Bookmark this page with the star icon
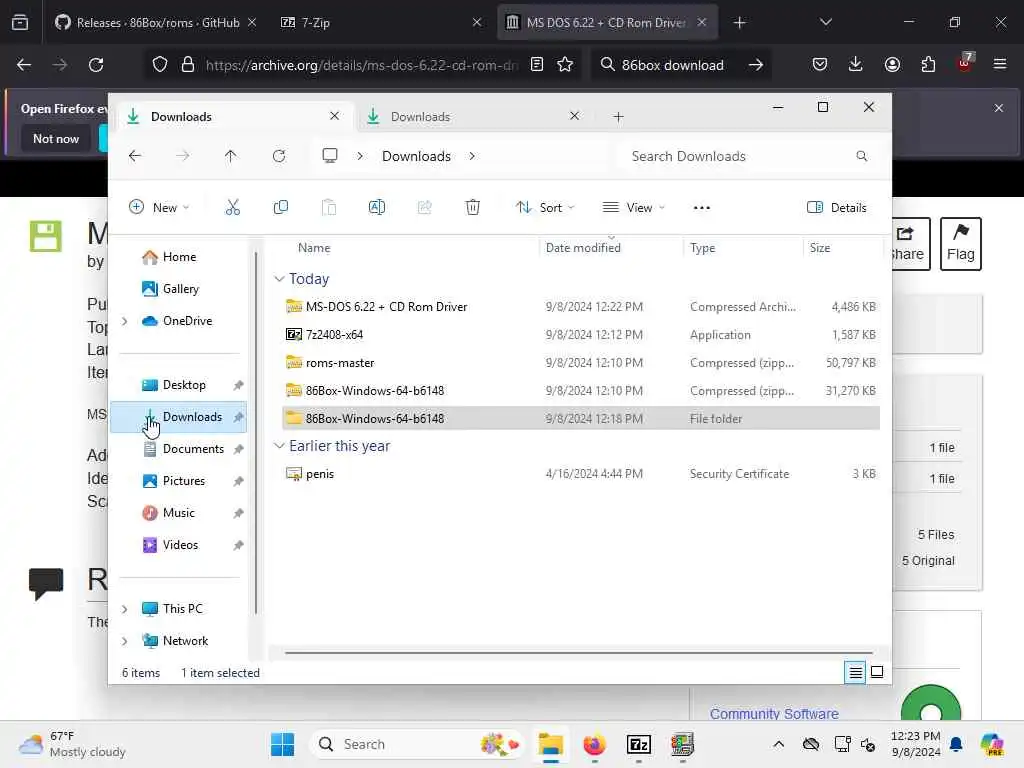Viewport: 1024px width, 768px height. point(565,65)
